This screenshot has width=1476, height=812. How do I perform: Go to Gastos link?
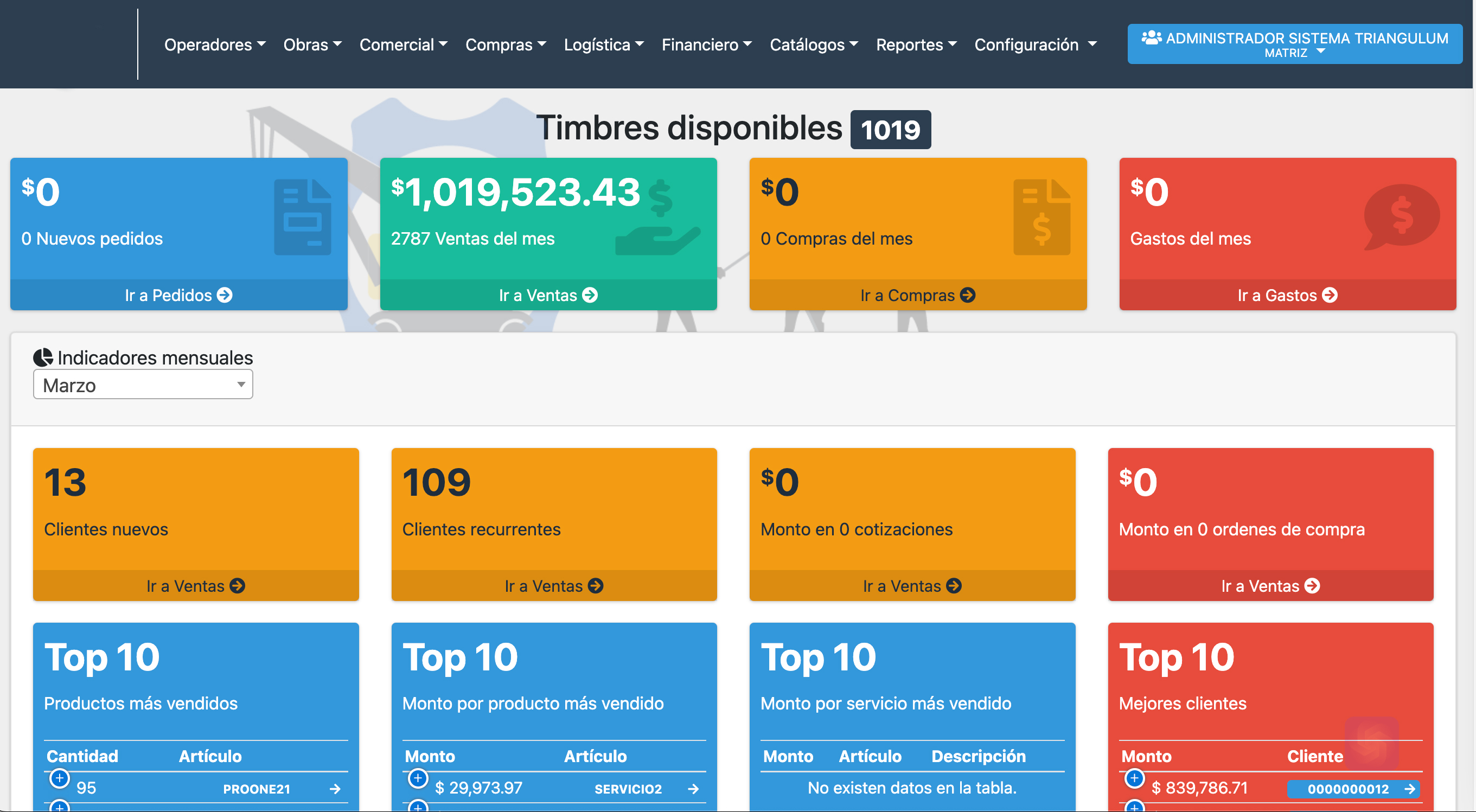click(1287, 295)
